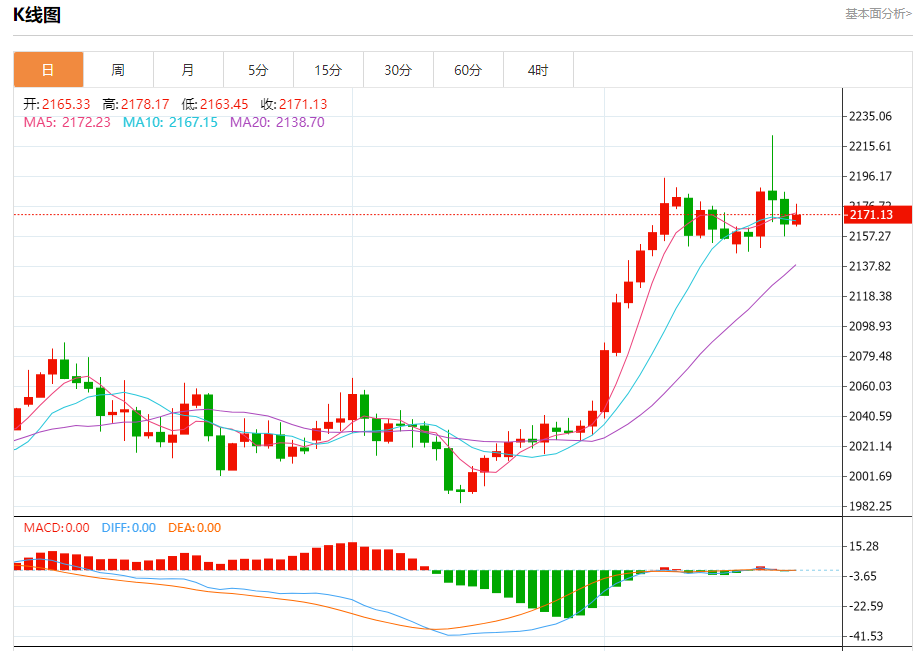Screen dimensions: 922x651
Task: Switch to the 月 monthly tab
Action: (188, 70)
